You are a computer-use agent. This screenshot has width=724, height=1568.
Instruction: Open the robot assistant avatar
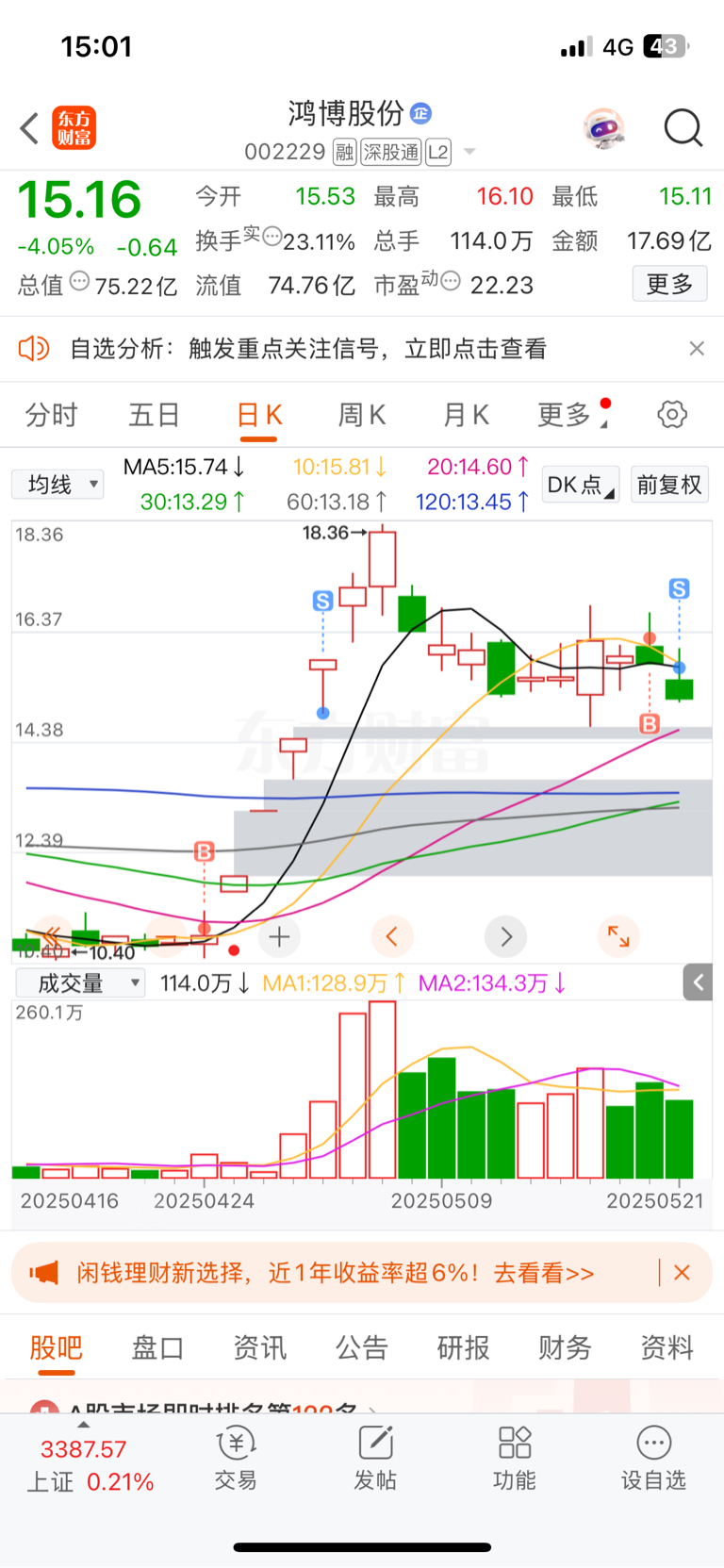[603, 128]
